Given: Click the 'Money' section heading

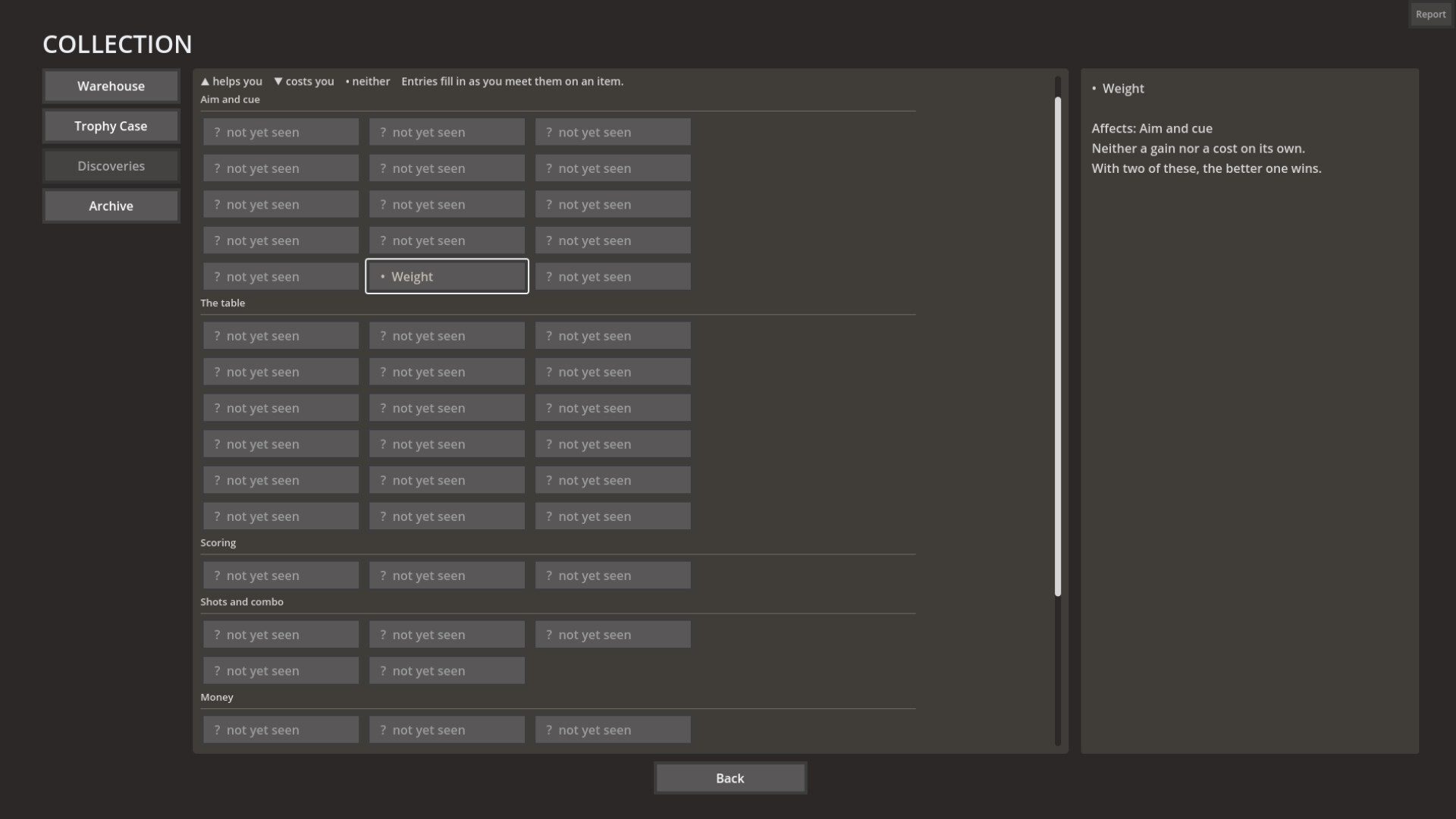Looking at the screenshot, I should click(216, 698).
